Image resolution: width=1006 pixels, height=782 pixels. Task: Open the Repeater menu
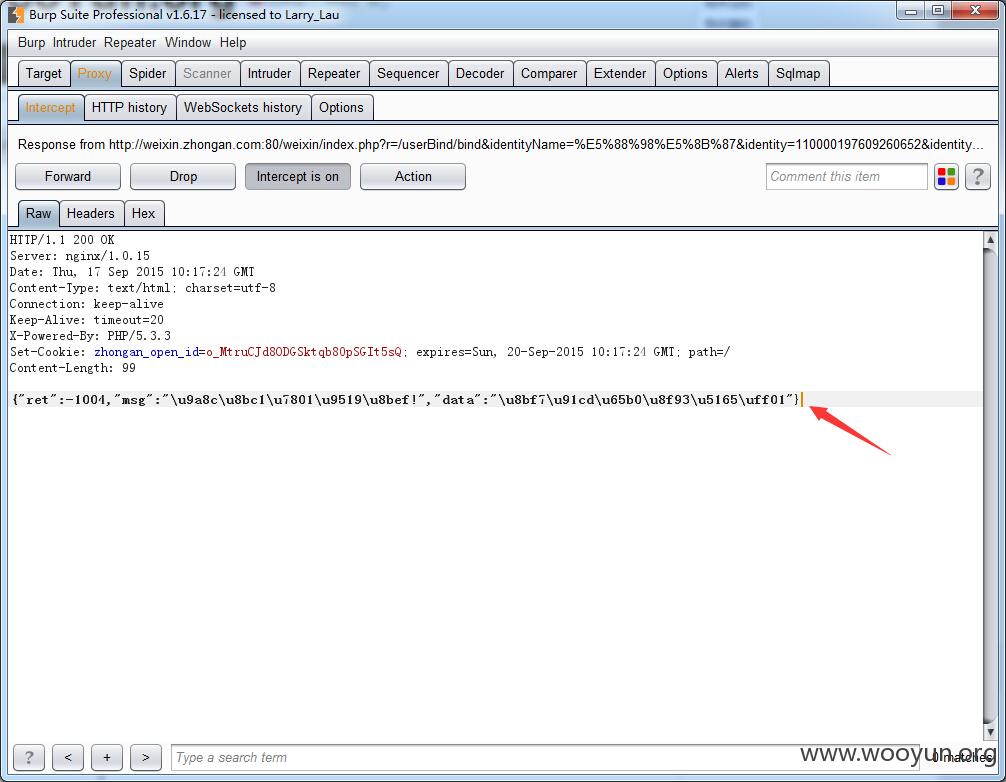point(130,42)
